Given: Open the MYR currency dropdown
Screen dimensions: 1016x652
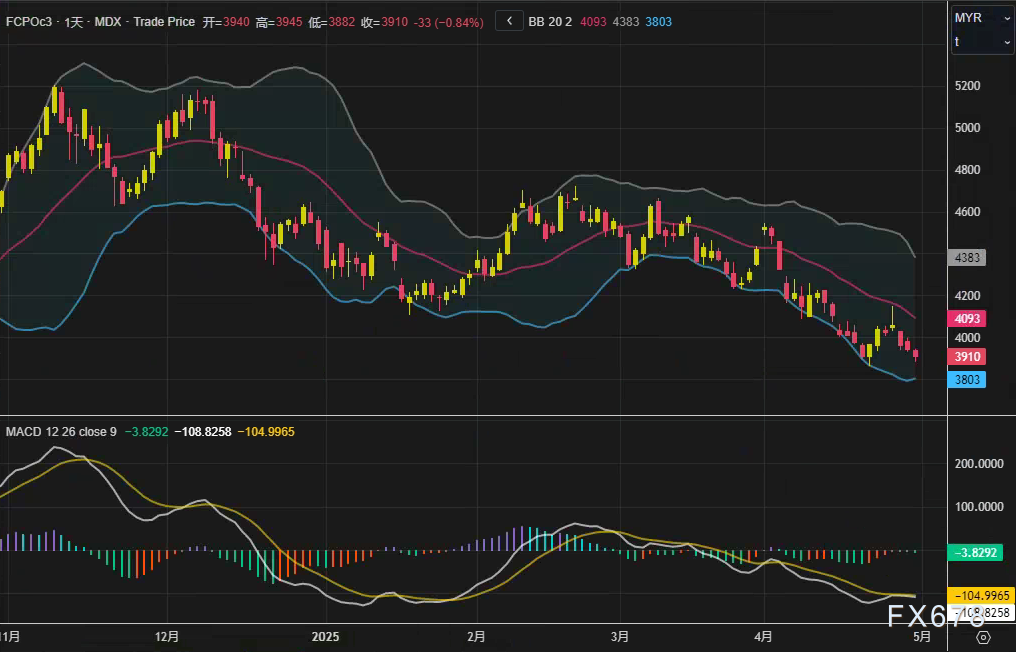Looking at the screenshot, I should [x=983, y=18].
